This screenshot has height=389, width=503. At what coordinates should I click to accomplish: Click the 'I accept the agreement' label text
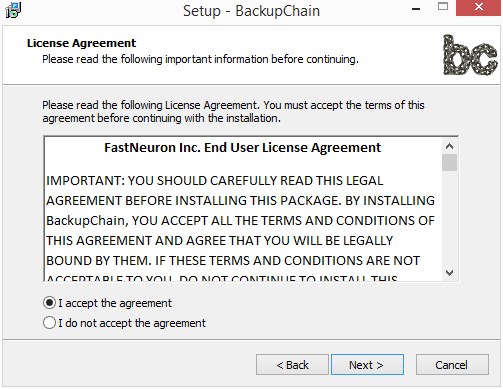(x=115, y=303)
